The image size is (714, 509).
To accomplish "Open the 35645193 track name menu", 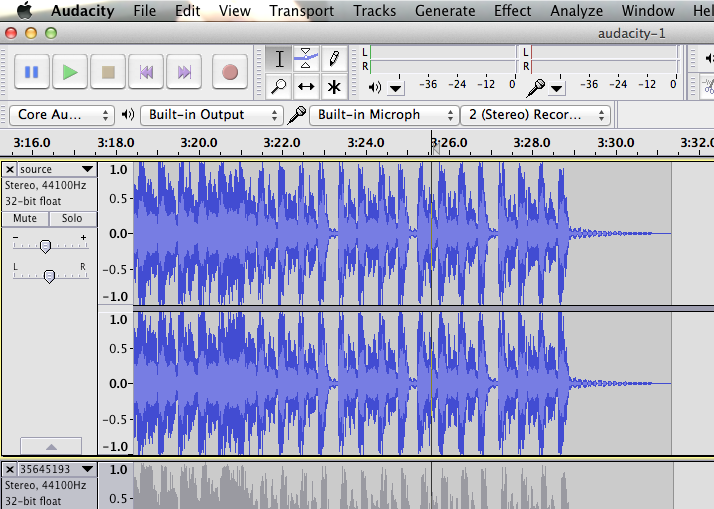I will coord(57,469).
